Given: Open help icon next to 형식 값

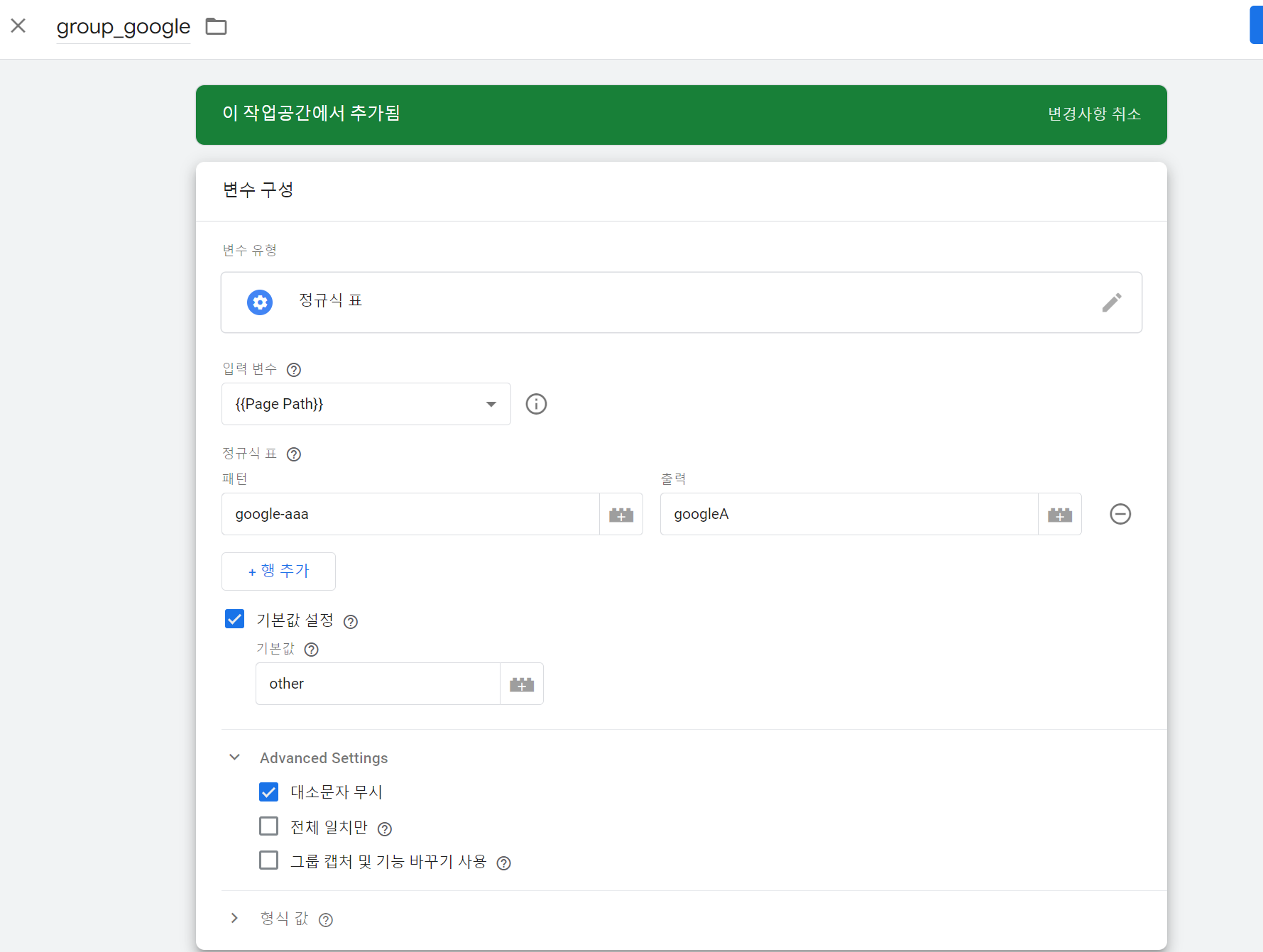Looking at the screenshot, I should click(x=326, y=920).
